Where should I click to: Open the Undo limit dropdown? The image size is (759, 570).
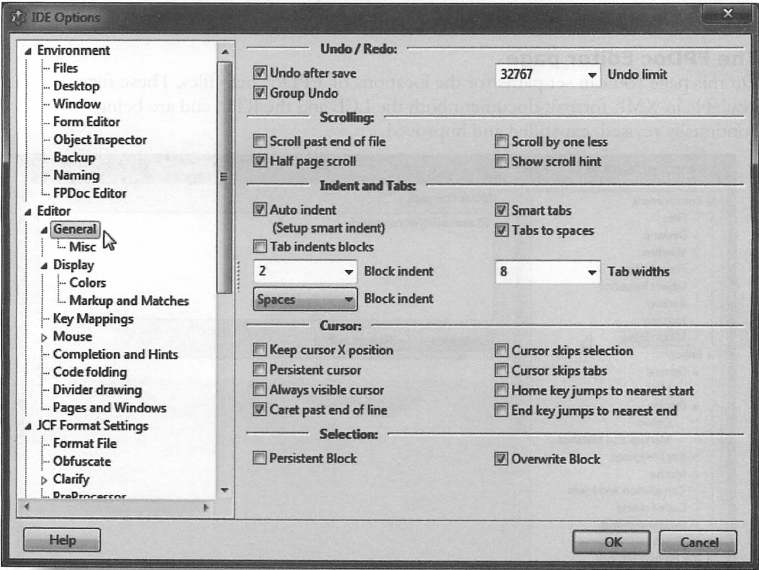coord(592,75)
